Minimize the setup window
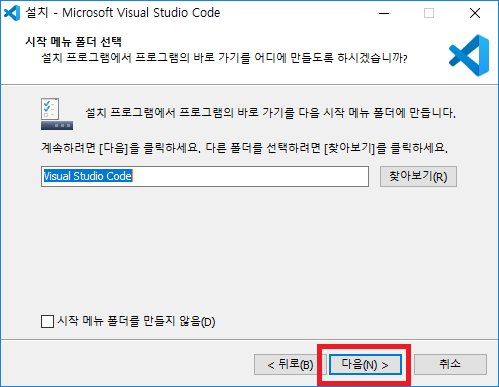Viewport: 499px width, 387px height. pos(384,13)
